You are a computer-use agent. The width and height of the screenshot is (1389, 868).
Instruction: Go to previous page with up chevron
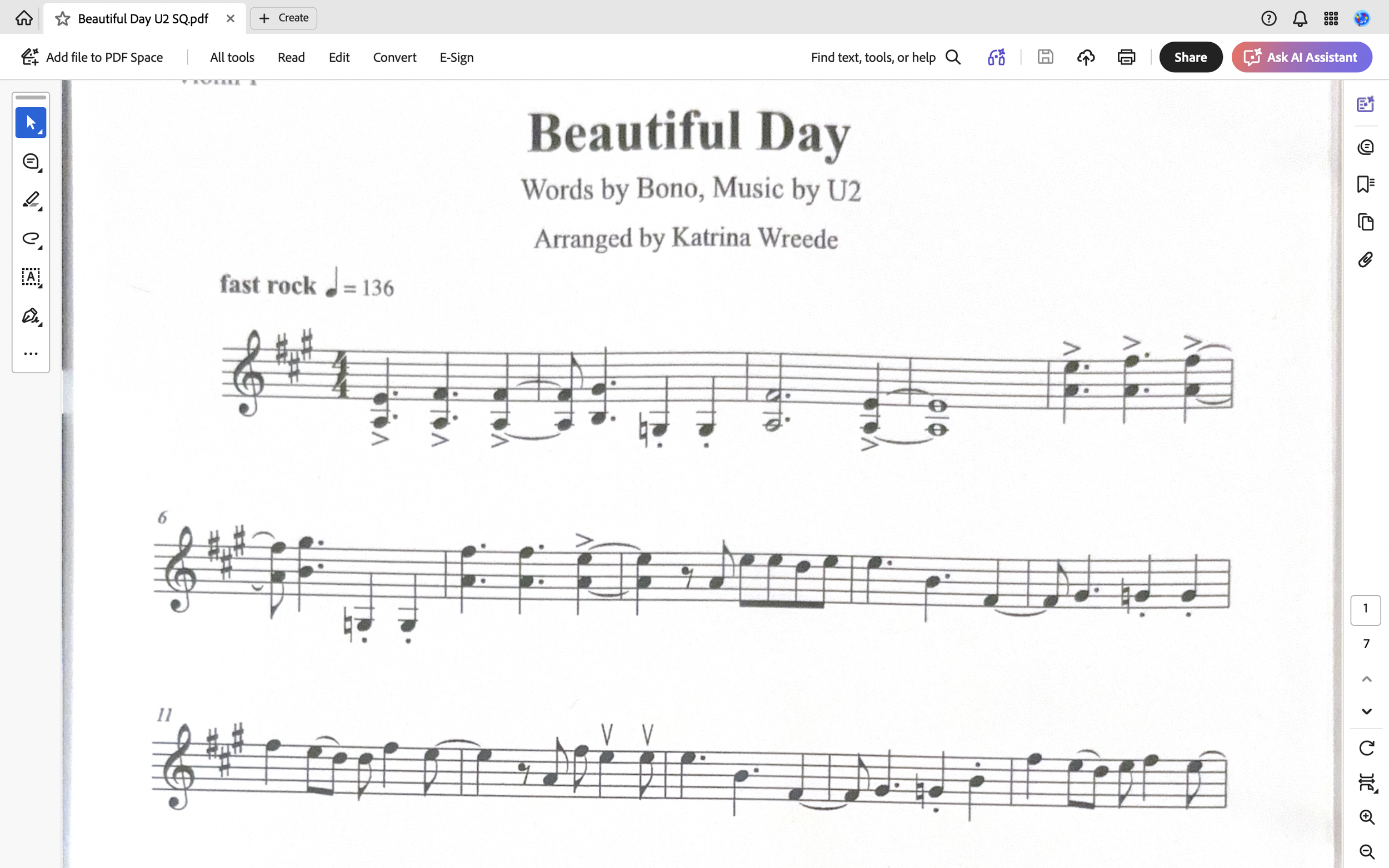[x=1367, y=679]
